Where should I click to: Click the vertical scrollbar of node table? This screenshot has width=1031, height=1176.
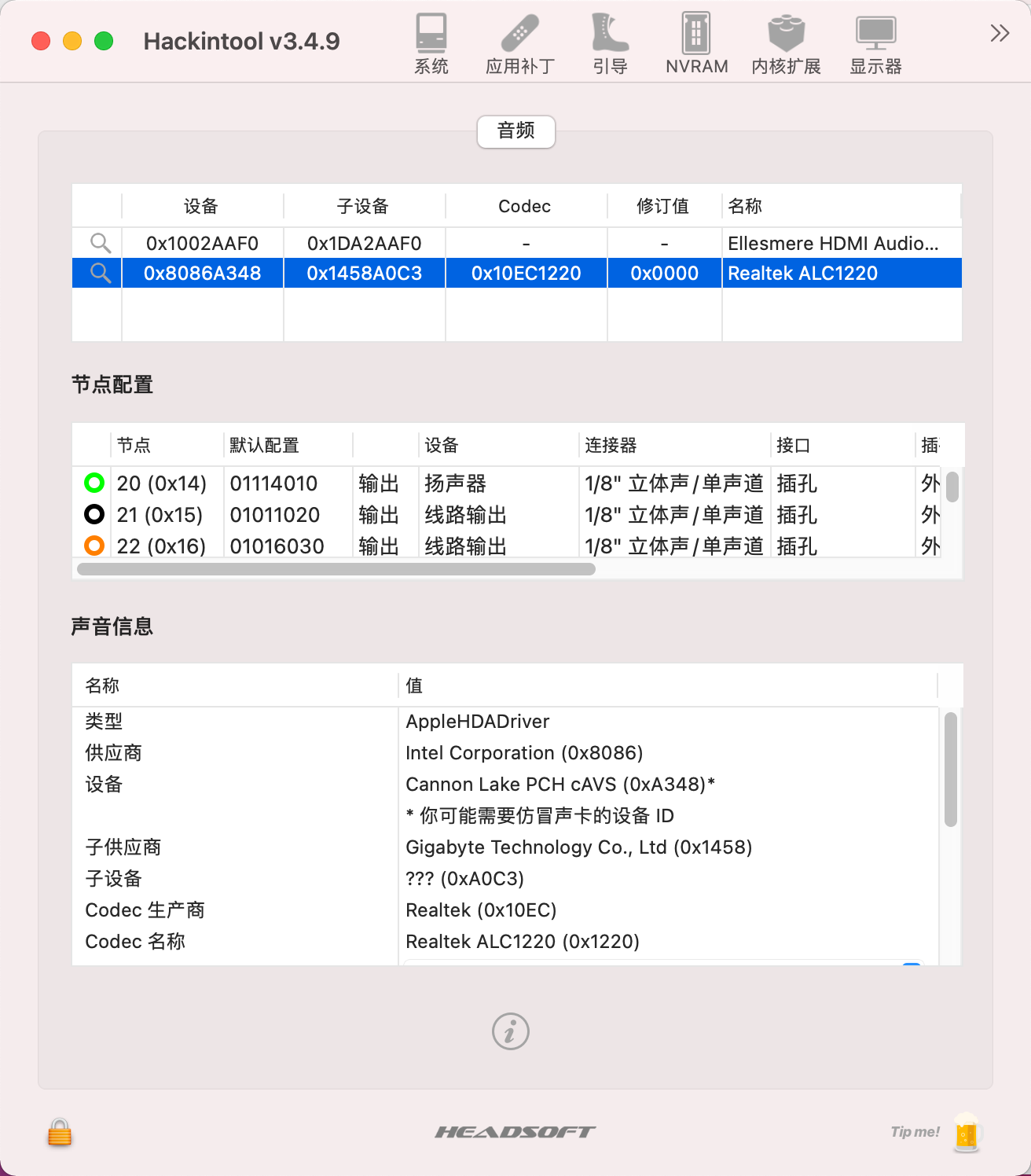point(952,487)
